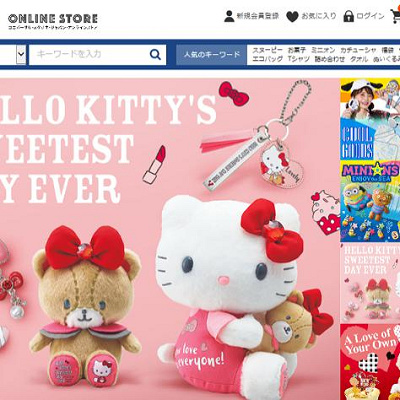Screen dimensions: 400x400
Task: Choose the カチューシャ keyword
Action: pyautogui.click(x=358, y=50)
